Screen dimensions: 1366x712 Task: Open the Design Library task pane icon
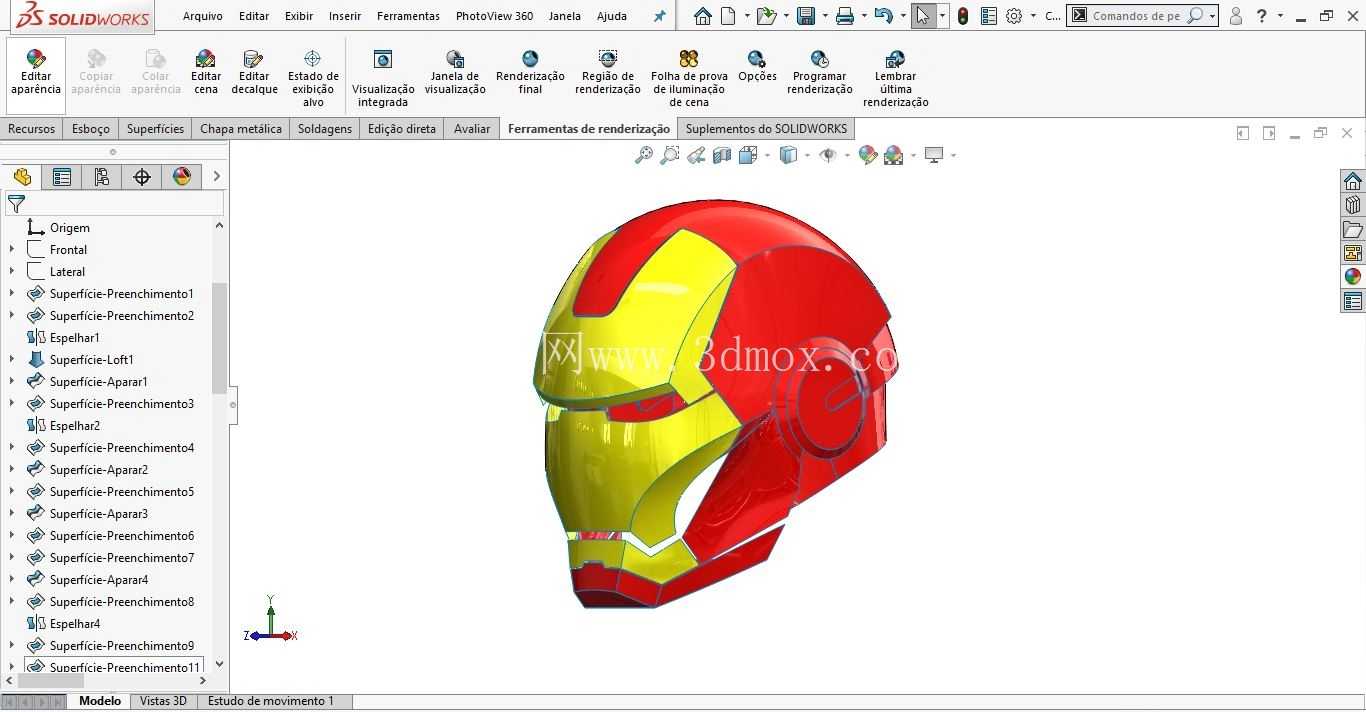coord(1353,205)
